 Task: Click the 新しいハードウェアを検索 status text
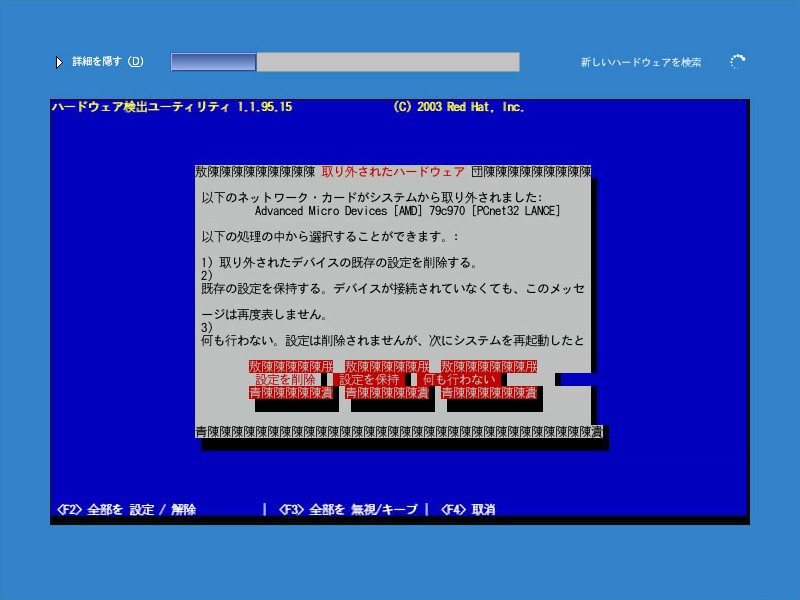click(x=641, y=62)
